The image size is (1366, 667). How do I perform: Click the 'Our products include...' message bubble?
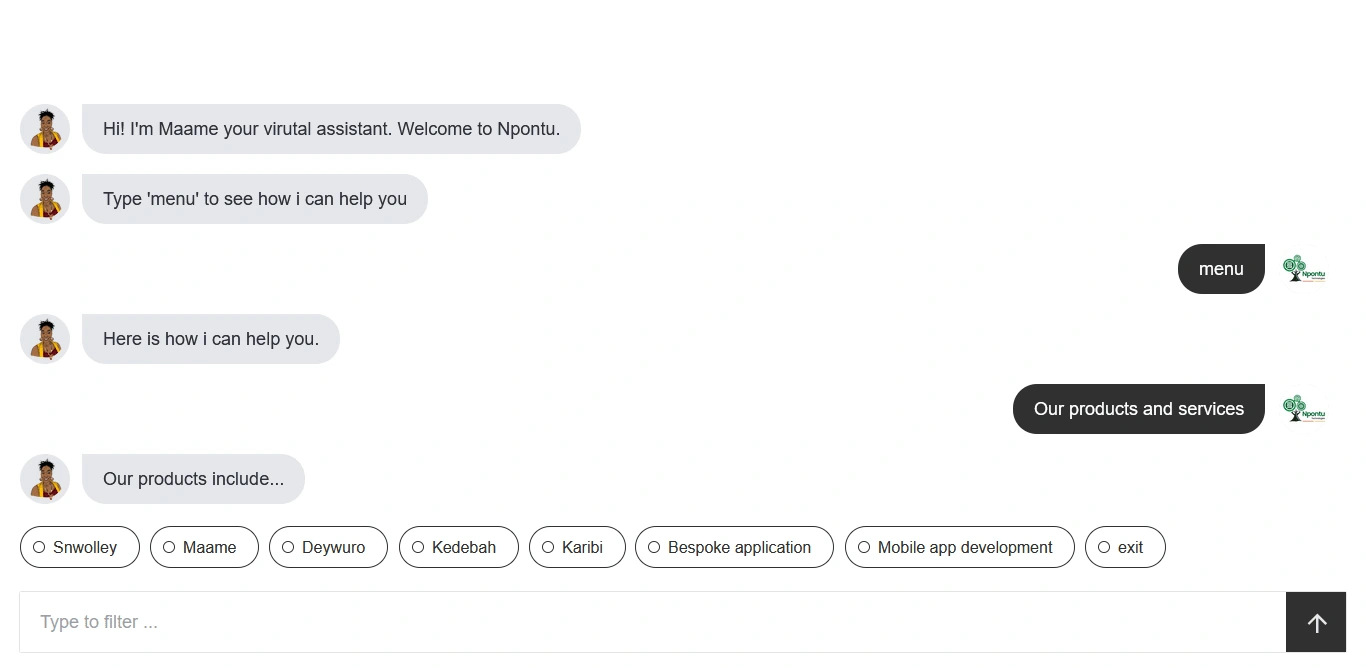(x=193, y=479)
